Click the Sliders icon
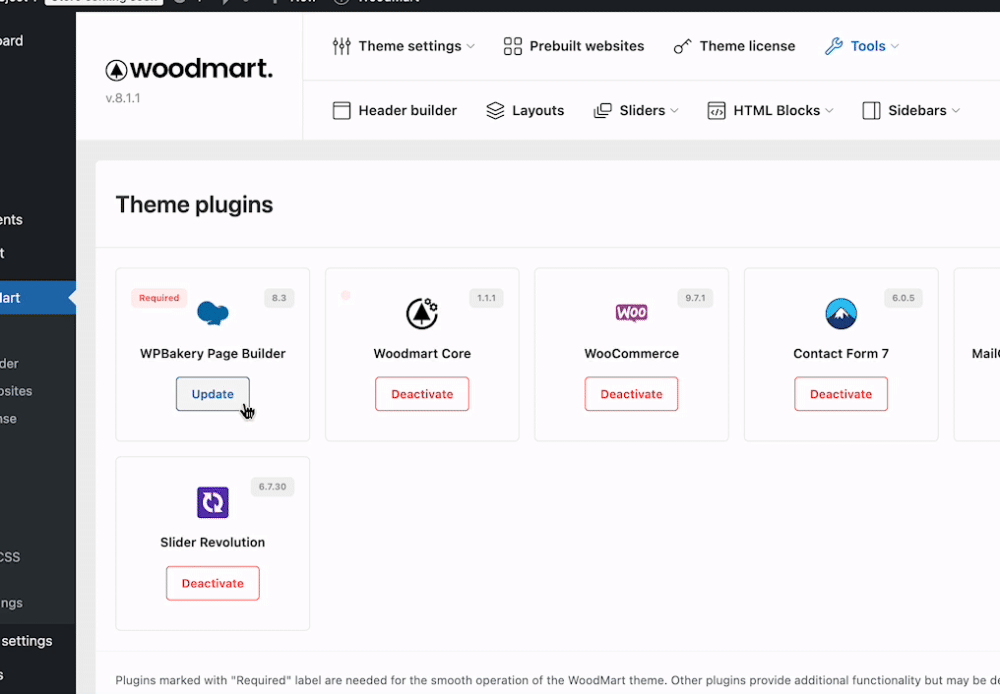The width and height of the screenshot is (1000, 694). click(603, 110)
